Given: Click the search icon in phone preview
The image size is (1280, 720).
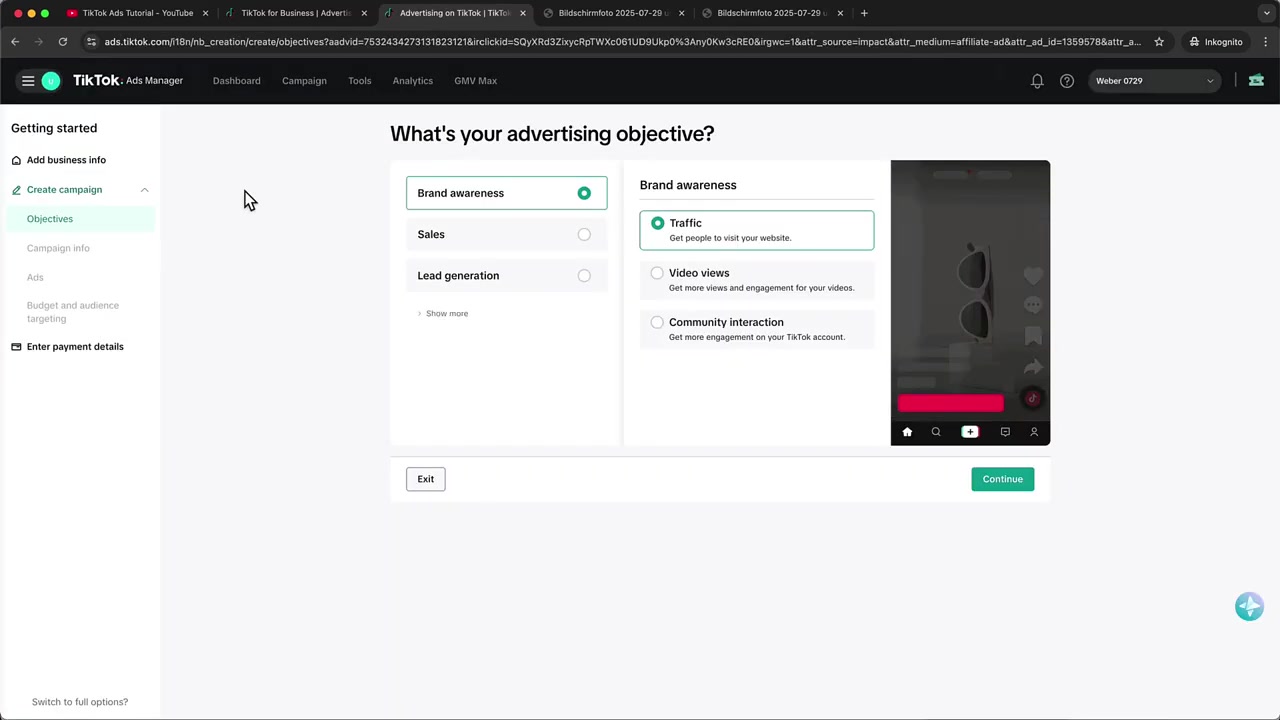Looking at the screenshot, I should tap(936, 432).
